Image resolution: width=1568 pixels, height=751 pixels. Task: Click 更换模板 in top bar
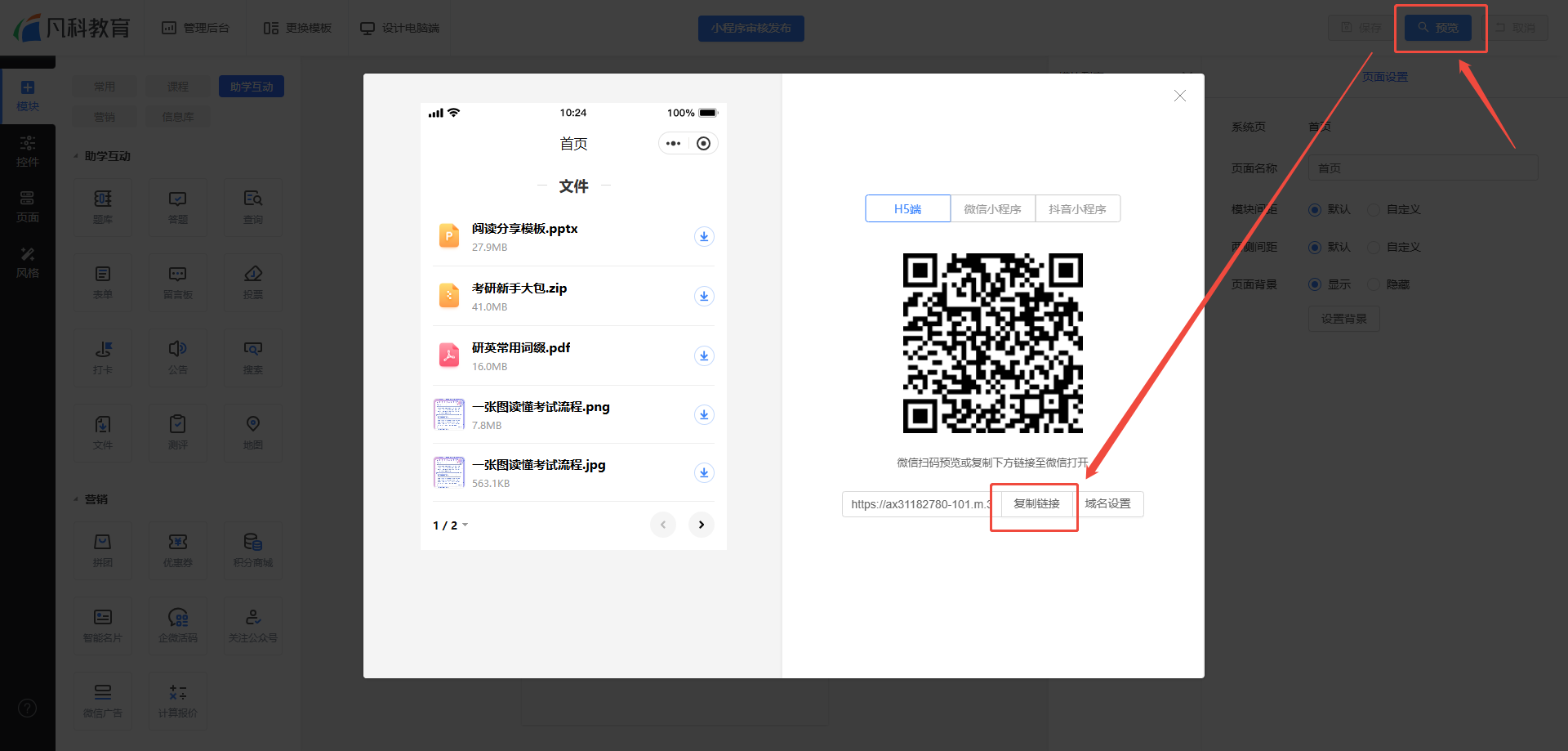coord(298,28)
